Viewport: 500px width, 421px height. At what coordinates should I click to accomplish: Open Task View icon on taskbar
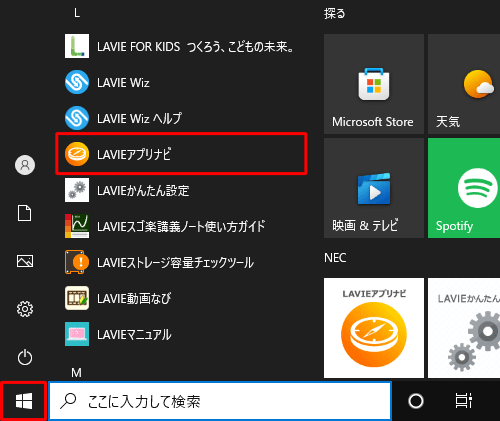[x=464, y=401]
